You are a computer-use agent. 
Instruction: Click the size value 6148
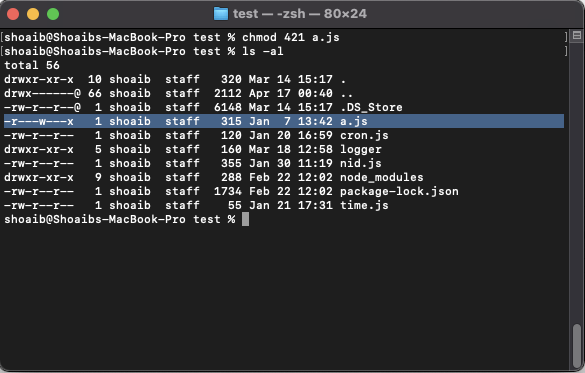click(x=228, y=107)
